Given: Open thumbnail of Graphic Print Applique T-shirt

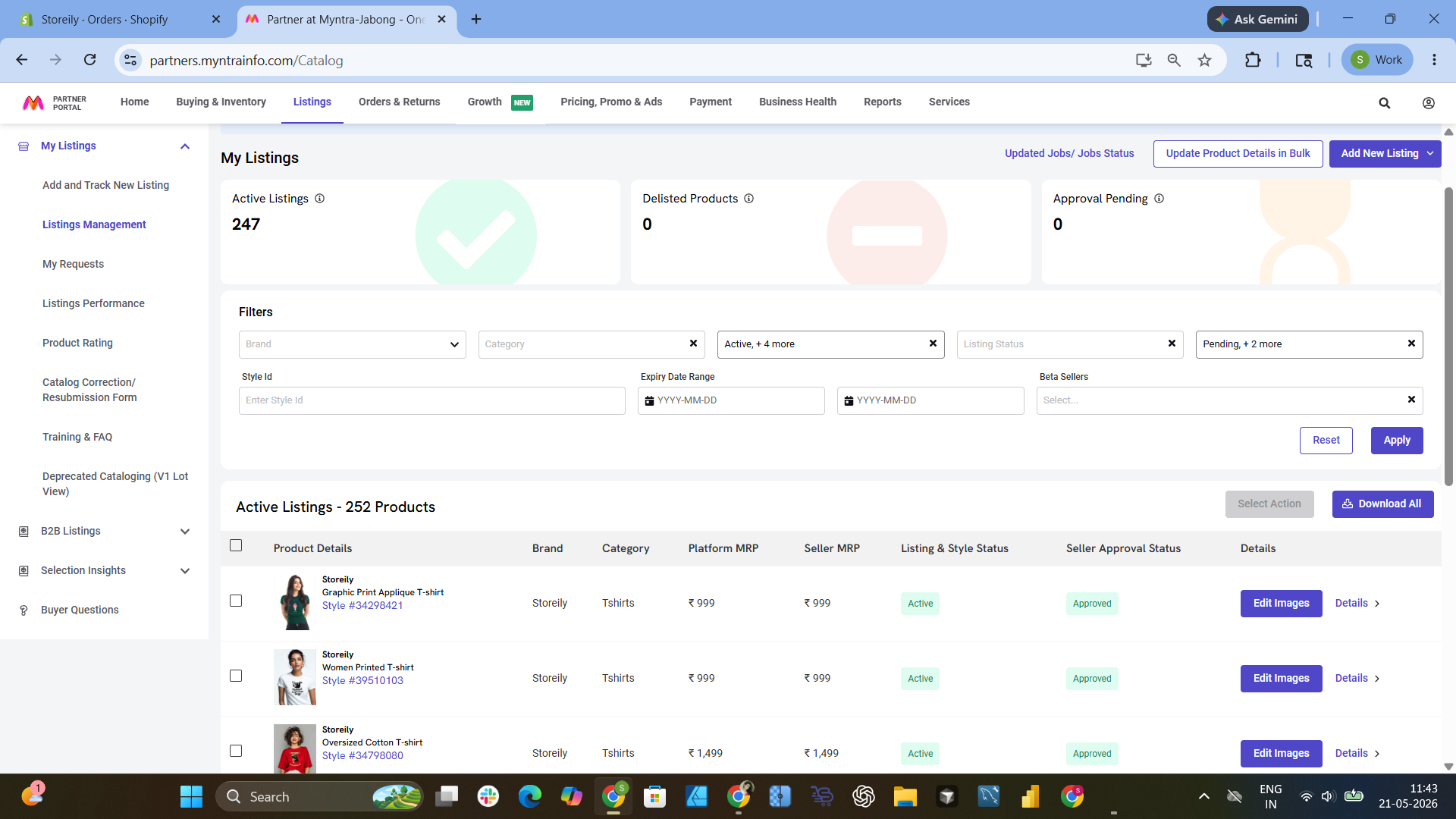Looking at the screenshot, I should pos(295,602).
